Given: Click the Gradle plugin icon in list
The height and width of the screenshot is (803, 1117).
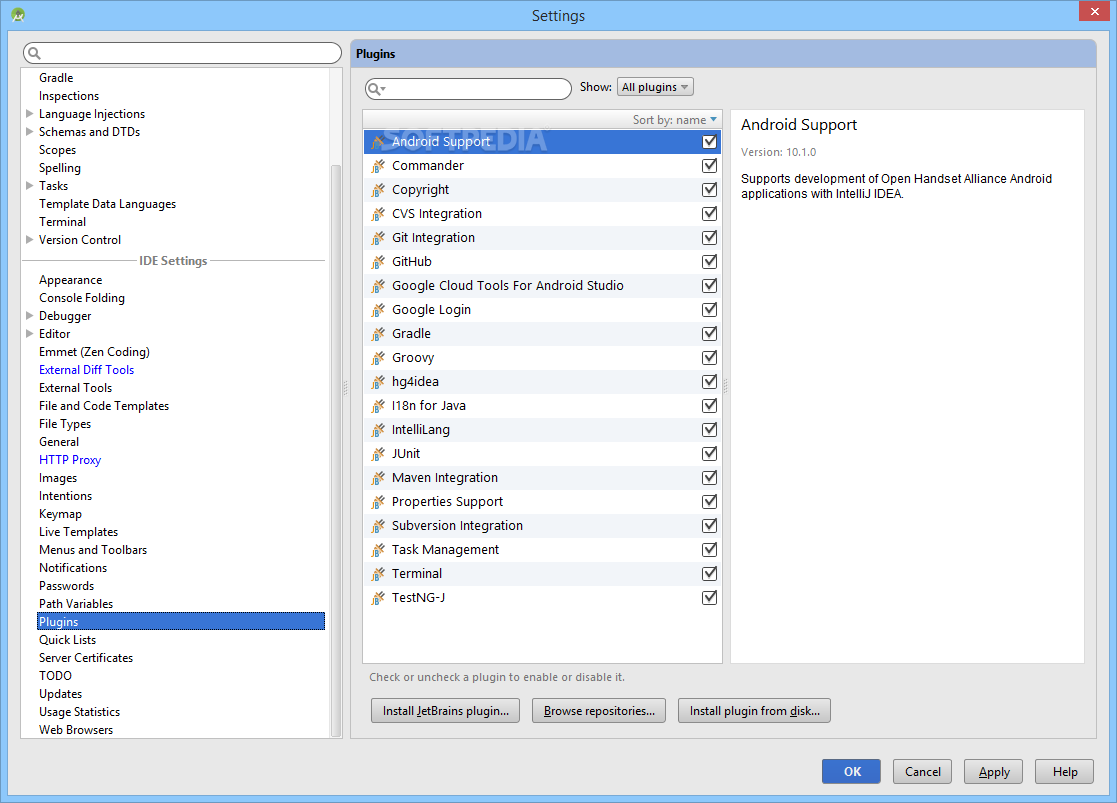Looking at the screenshot, I should coord(378,334).
